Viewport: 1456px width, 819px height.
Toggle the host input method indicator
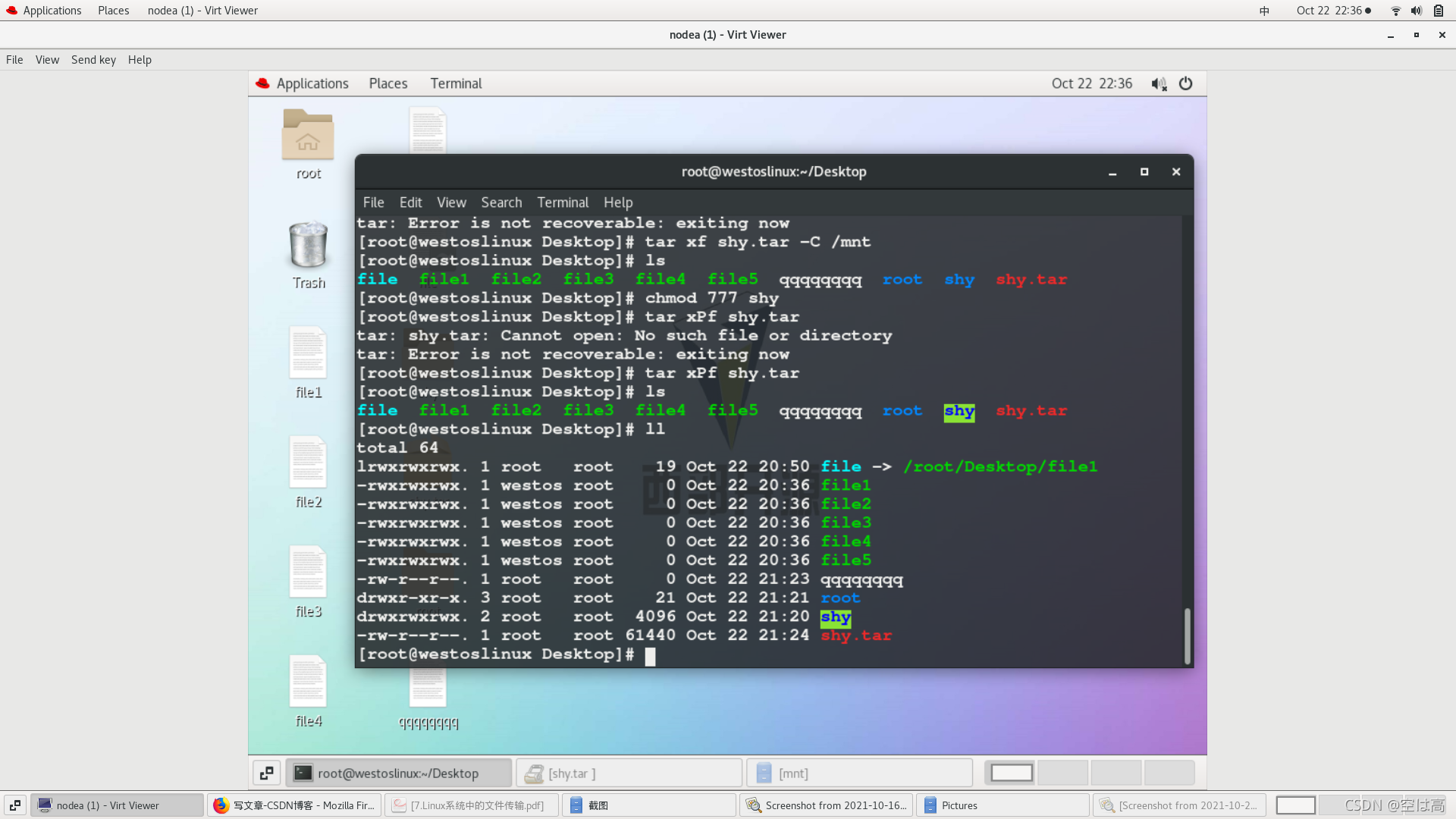click(1264, 11)
